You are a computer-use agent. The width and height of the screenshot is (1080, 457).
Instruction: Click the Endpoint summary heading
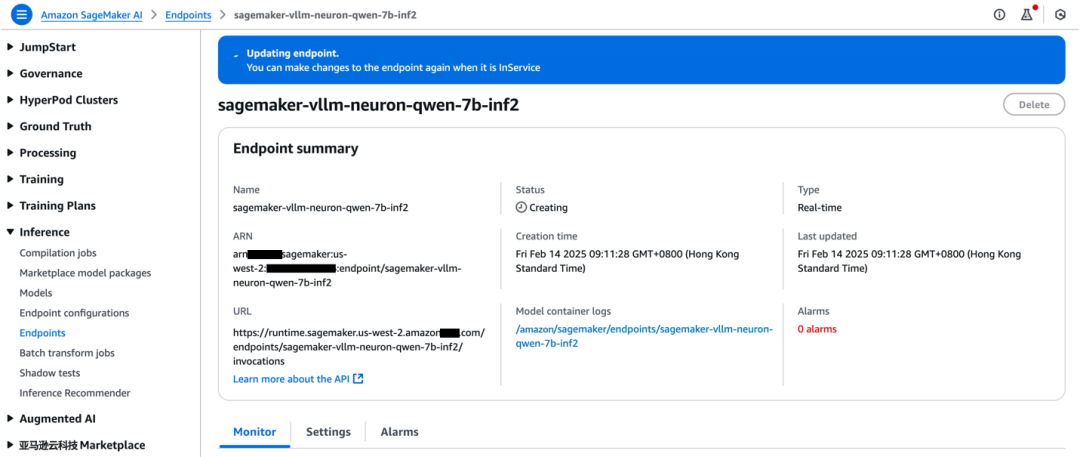click(295, 148)
